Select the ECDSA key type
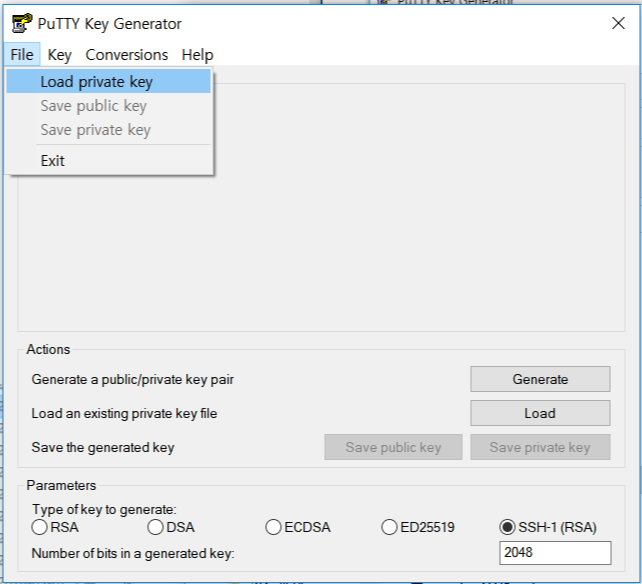The height and width of the screenshot is (584, 642). tap(298, 527)
